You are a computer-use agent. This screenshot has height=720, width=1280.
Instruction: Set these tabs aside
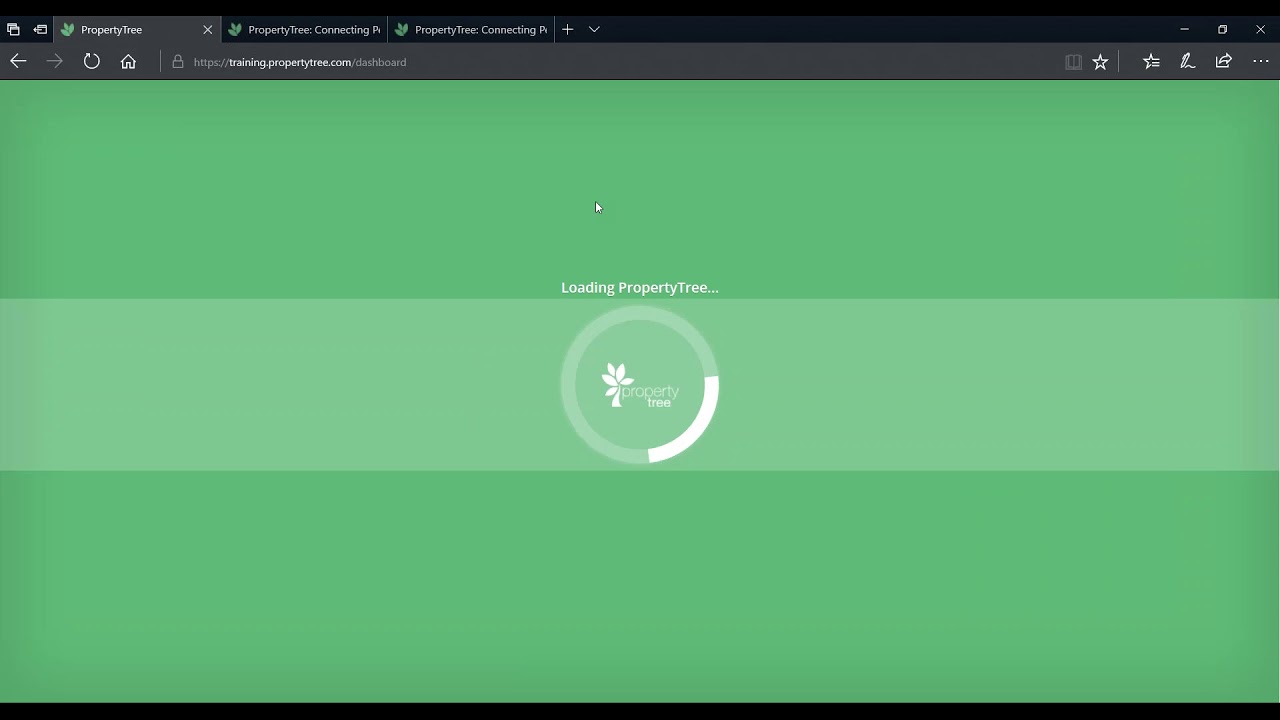40,29
